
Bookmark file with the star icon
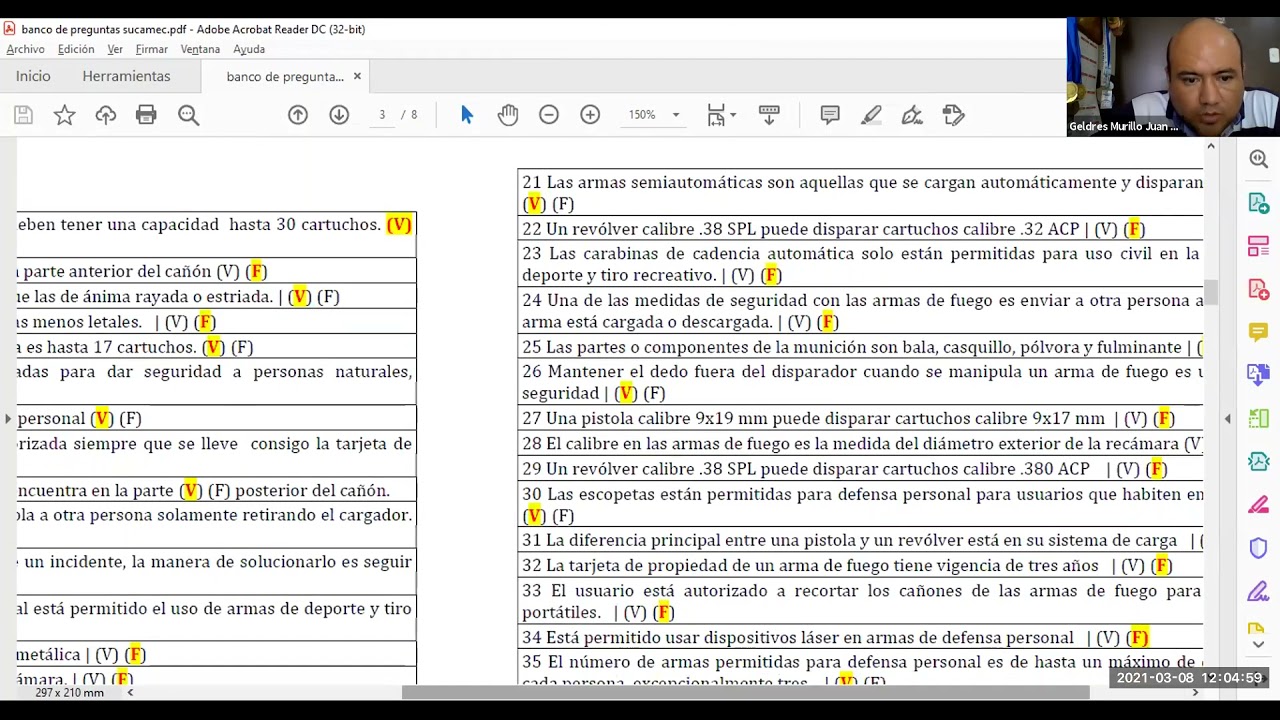pos(64,115)
